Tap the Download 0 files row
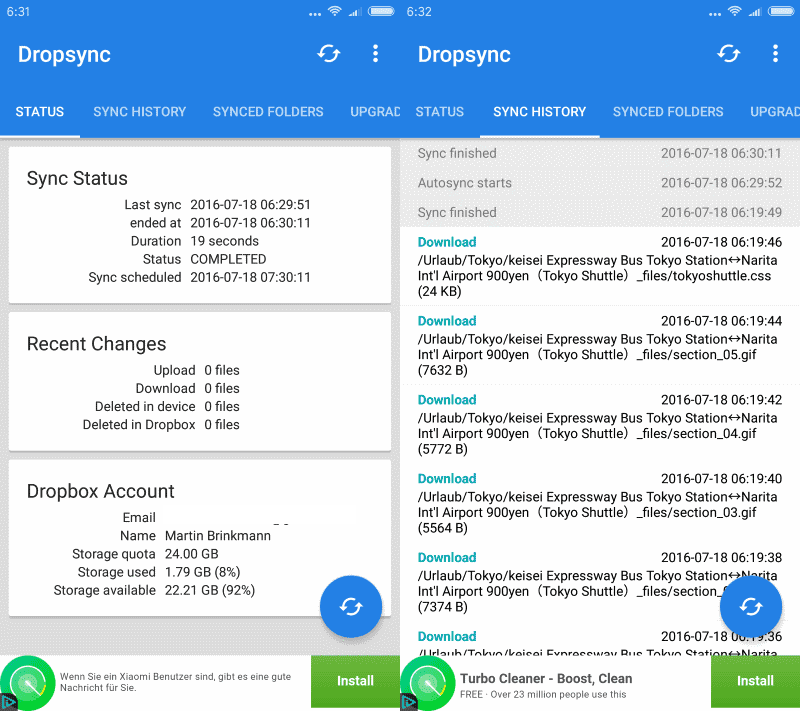The height and width of the screenshot is (711, 800). pos(187,389)
